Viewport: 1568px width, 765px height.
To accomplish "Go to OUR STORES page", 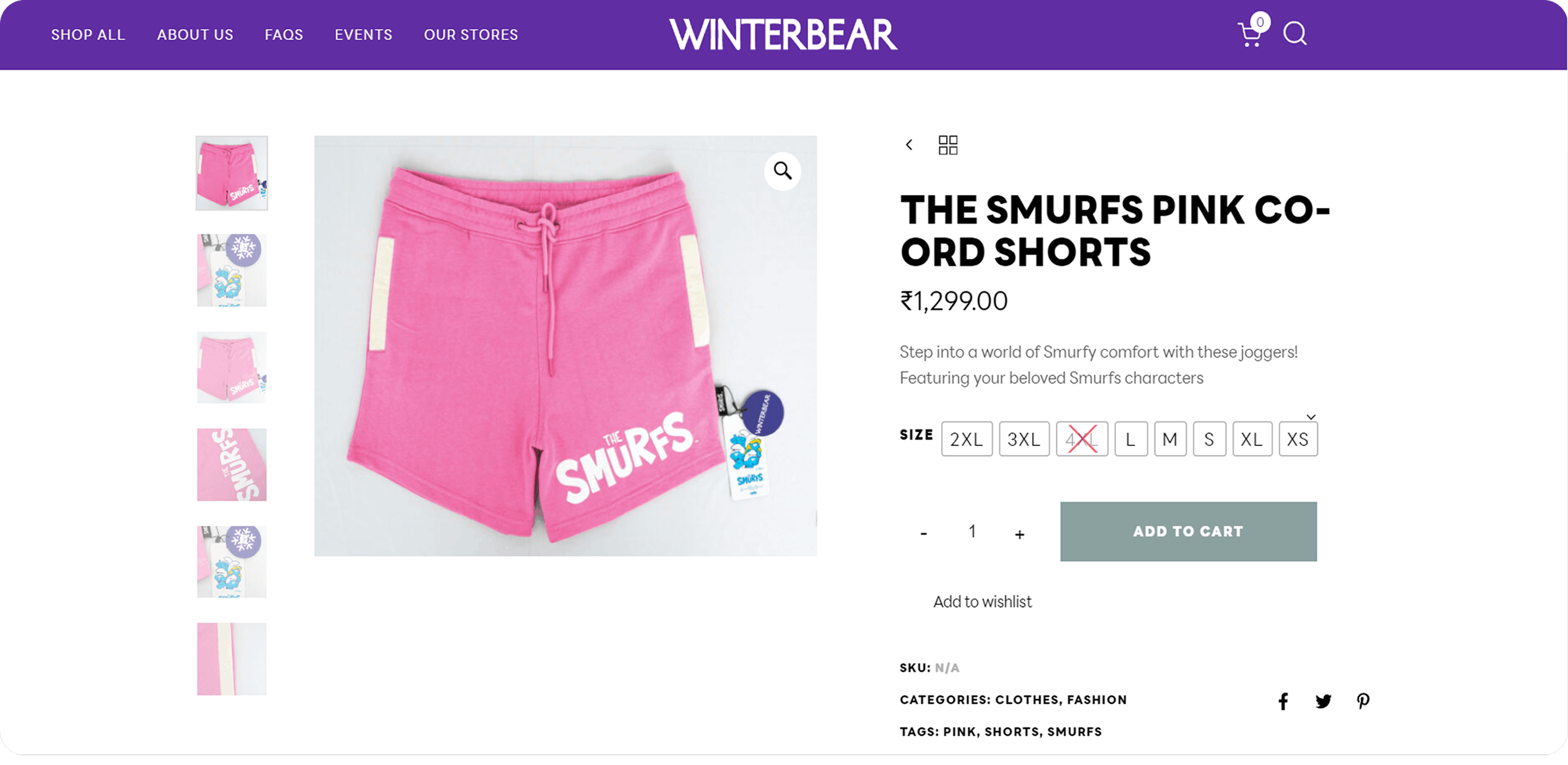I will 470,35.
